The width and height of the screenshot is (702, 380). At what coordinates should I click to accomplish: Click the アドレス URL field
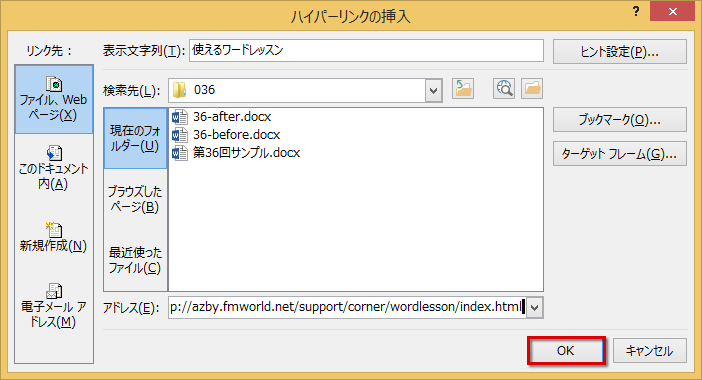pyautogui.click(x=347, y=307)
